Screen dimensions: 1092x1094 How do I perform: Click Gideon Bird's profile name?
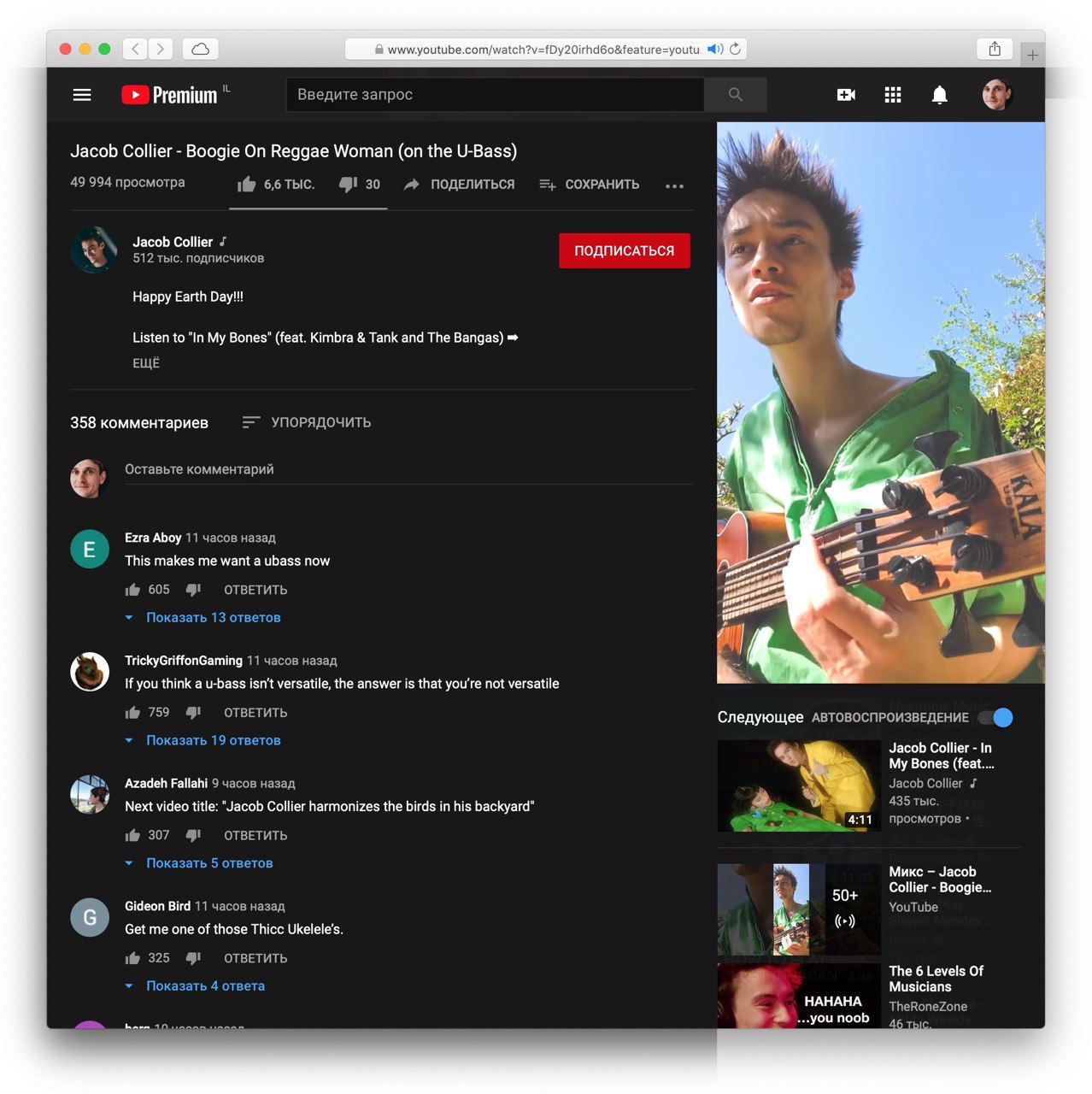[158, 906]
